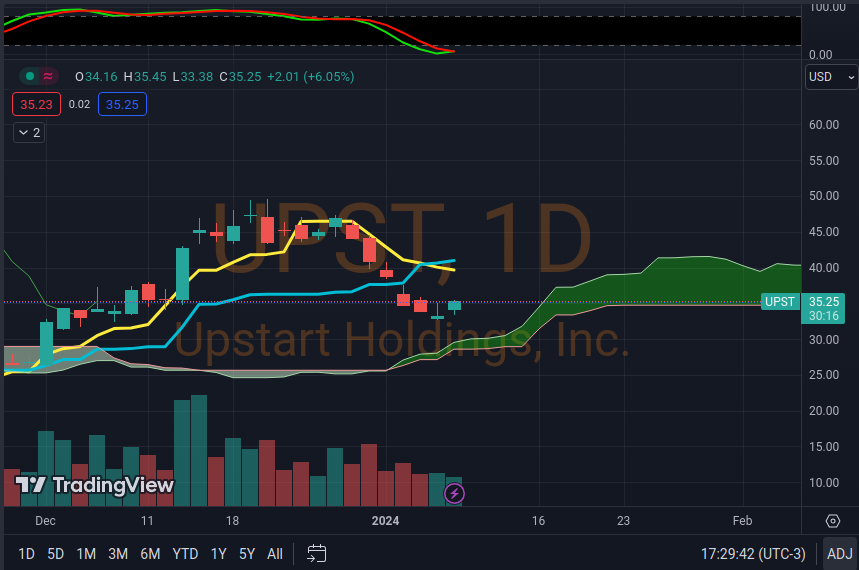Click the 2024 label on time axis
This screenshot has width=859, height=570.
[385, 521]
